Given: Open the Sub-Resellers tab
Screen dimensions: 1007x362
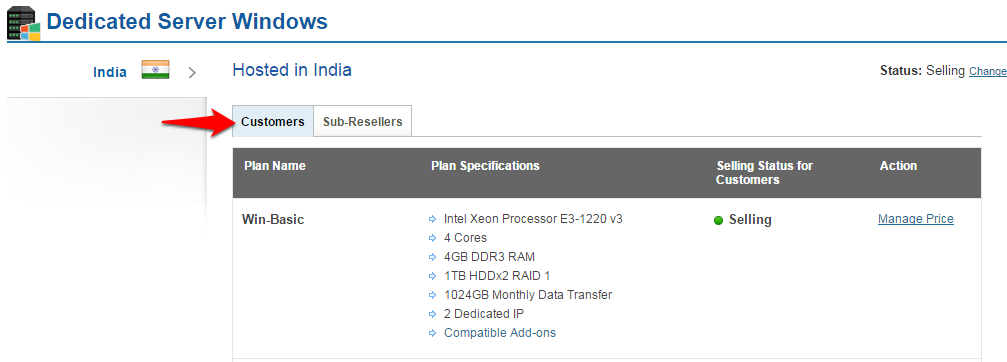Looking at the screenshot, I should pos(362,121).
